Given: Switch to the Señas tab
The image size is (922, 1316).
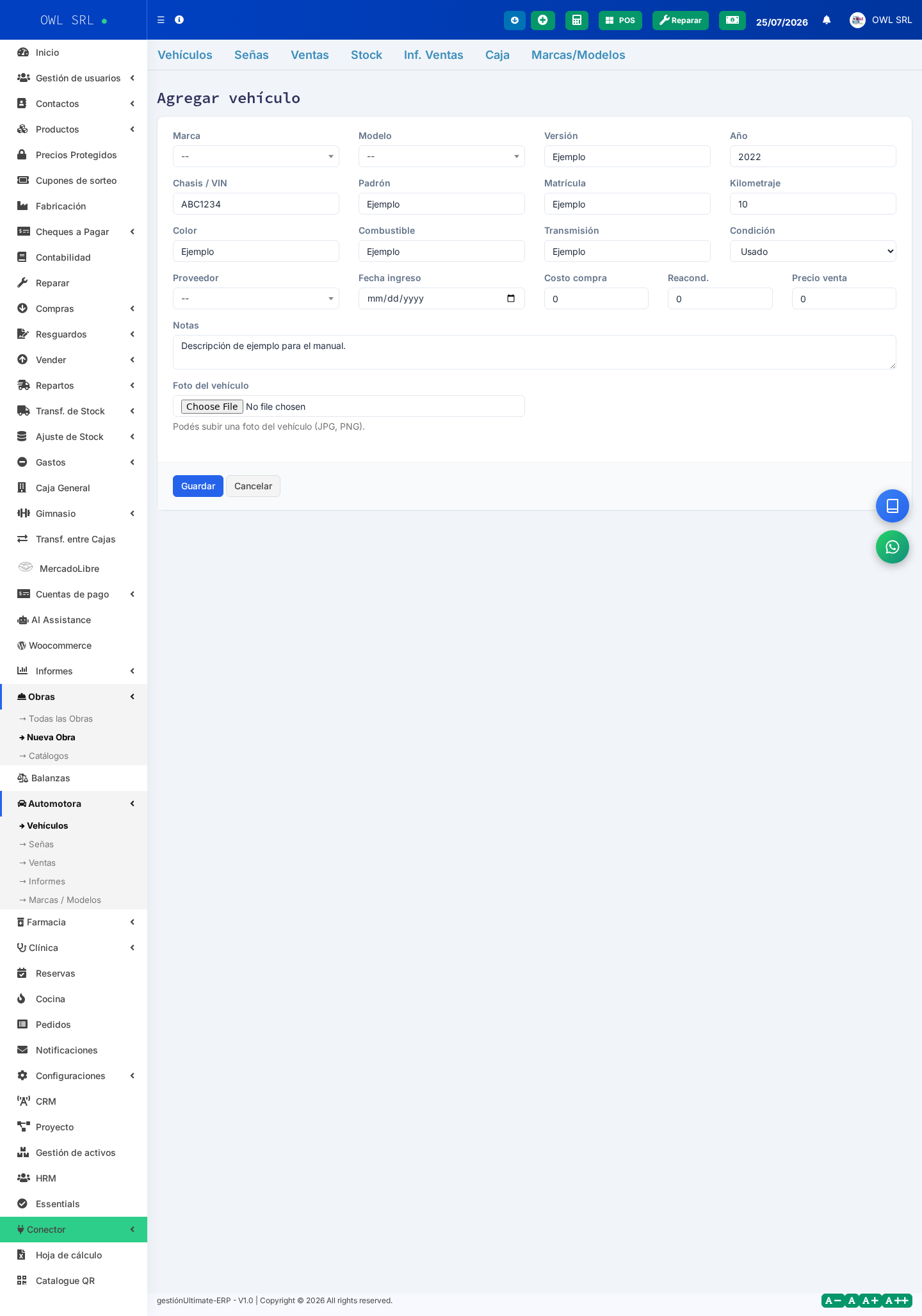Looking at the screenshot, I should pyautogui.click(x=252, y=55).
